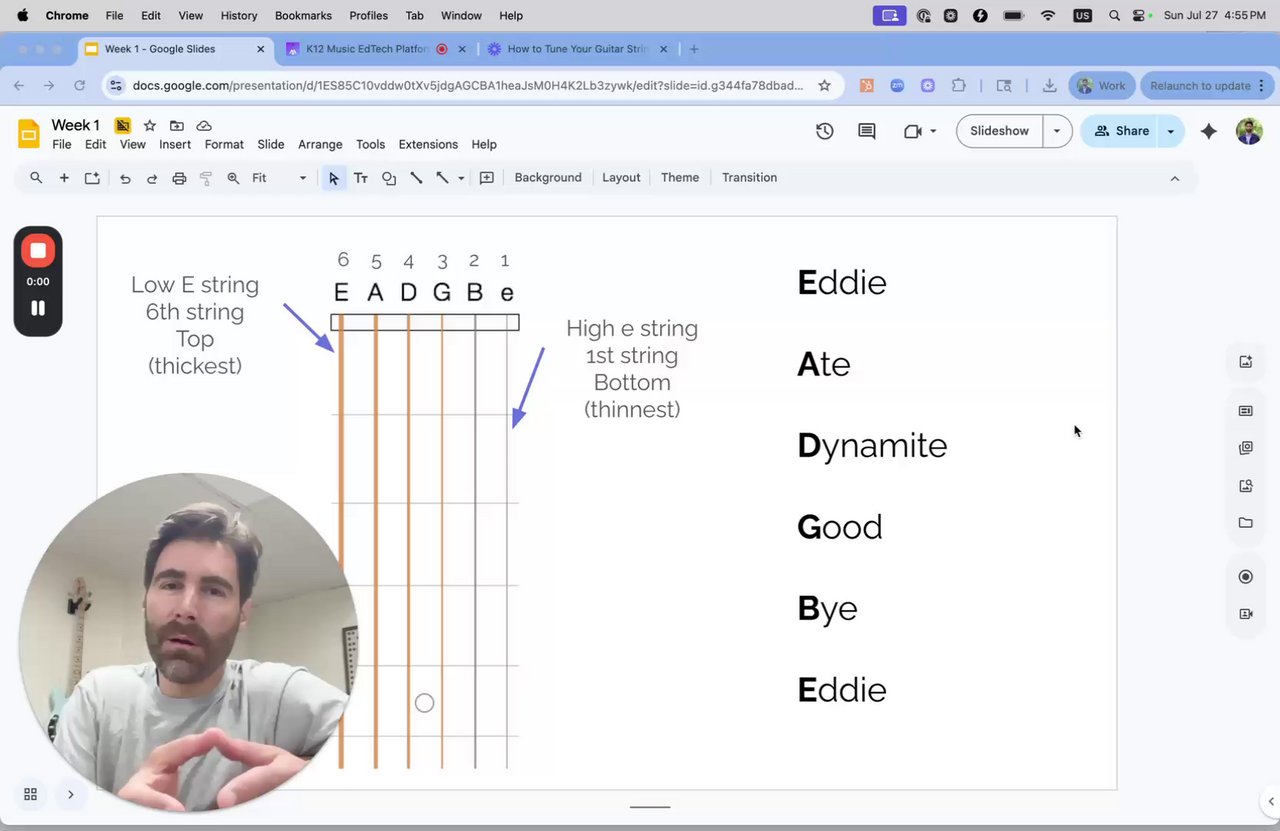The height and width of the screenshot is (831, 1280).
Task: Open the Zoom tool magnifier
Action: tap(233, 178)
